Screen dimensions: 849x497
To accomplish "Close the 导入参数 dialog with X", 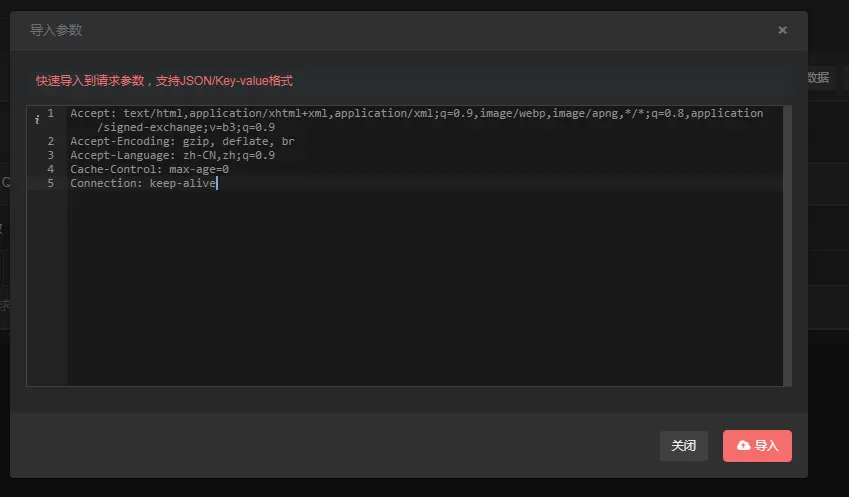I will click(x=782, y=30).
